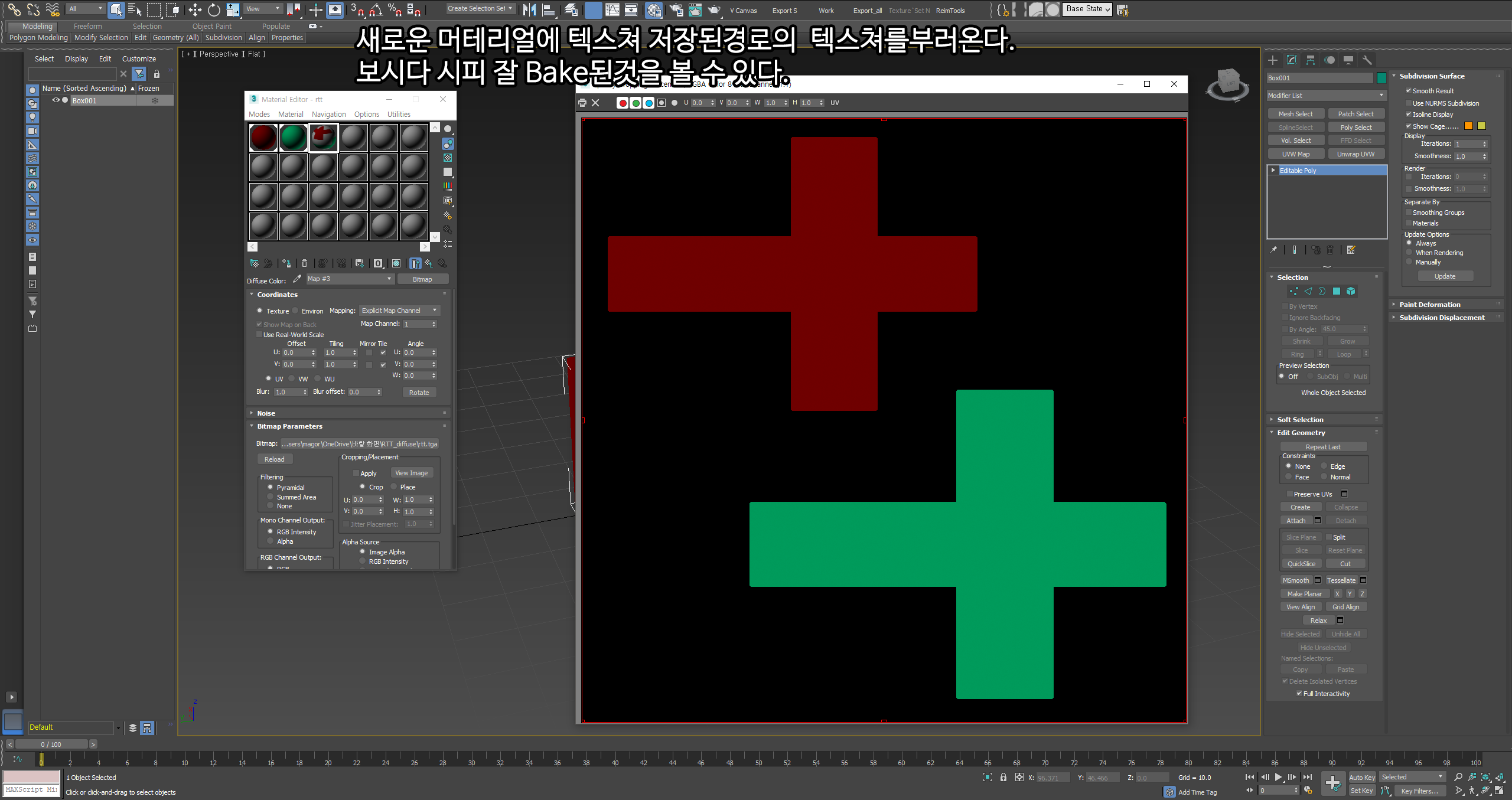Open the Hierarchy command panel tab
The width and height of the screenshot is (1512, 800).
click(x=1310, y=60)
